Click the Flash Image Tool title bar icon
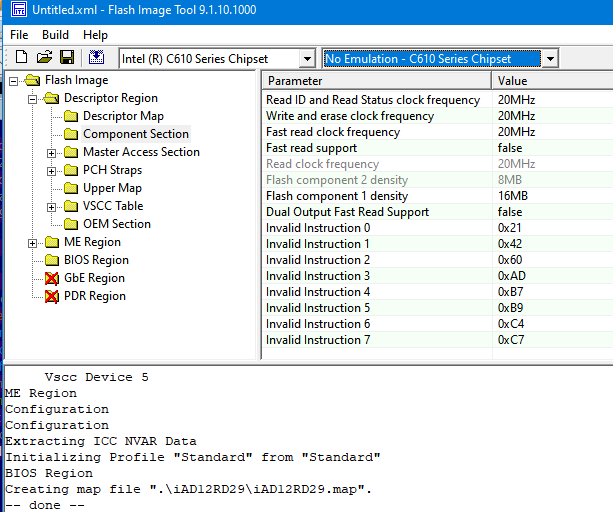This screenshot has width=613, height=512. click(18, 9)
